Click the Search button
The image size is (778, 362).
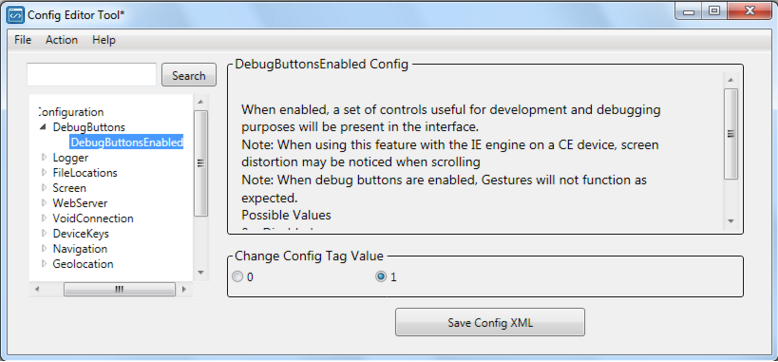pos(189,76)
